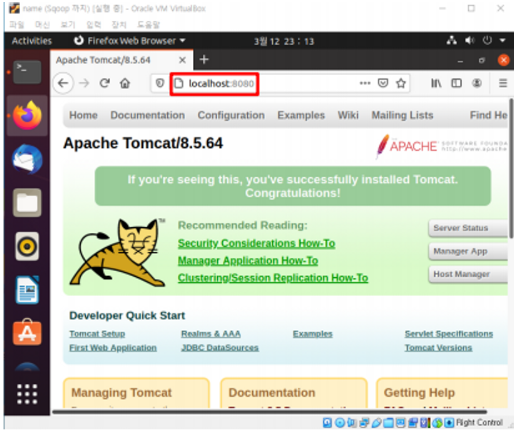Screen dimensions: 514x433
Task: Reload the current page
Action: pos(105,83)
